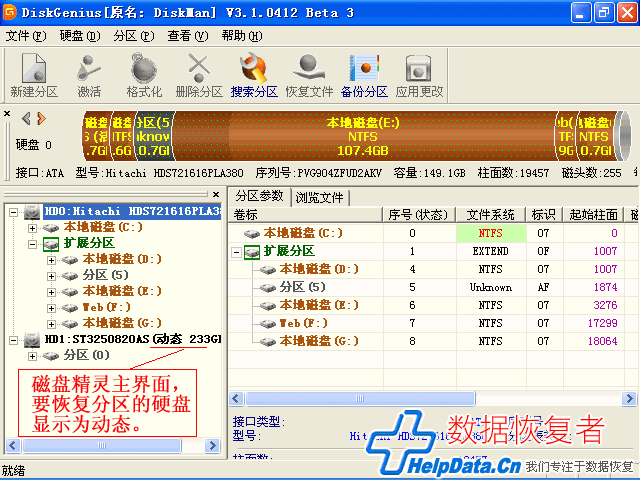Click the 激活 toolbar icon
Image resolution: width=640 pixels, height=480 pixels.
(x=89, y=76)
